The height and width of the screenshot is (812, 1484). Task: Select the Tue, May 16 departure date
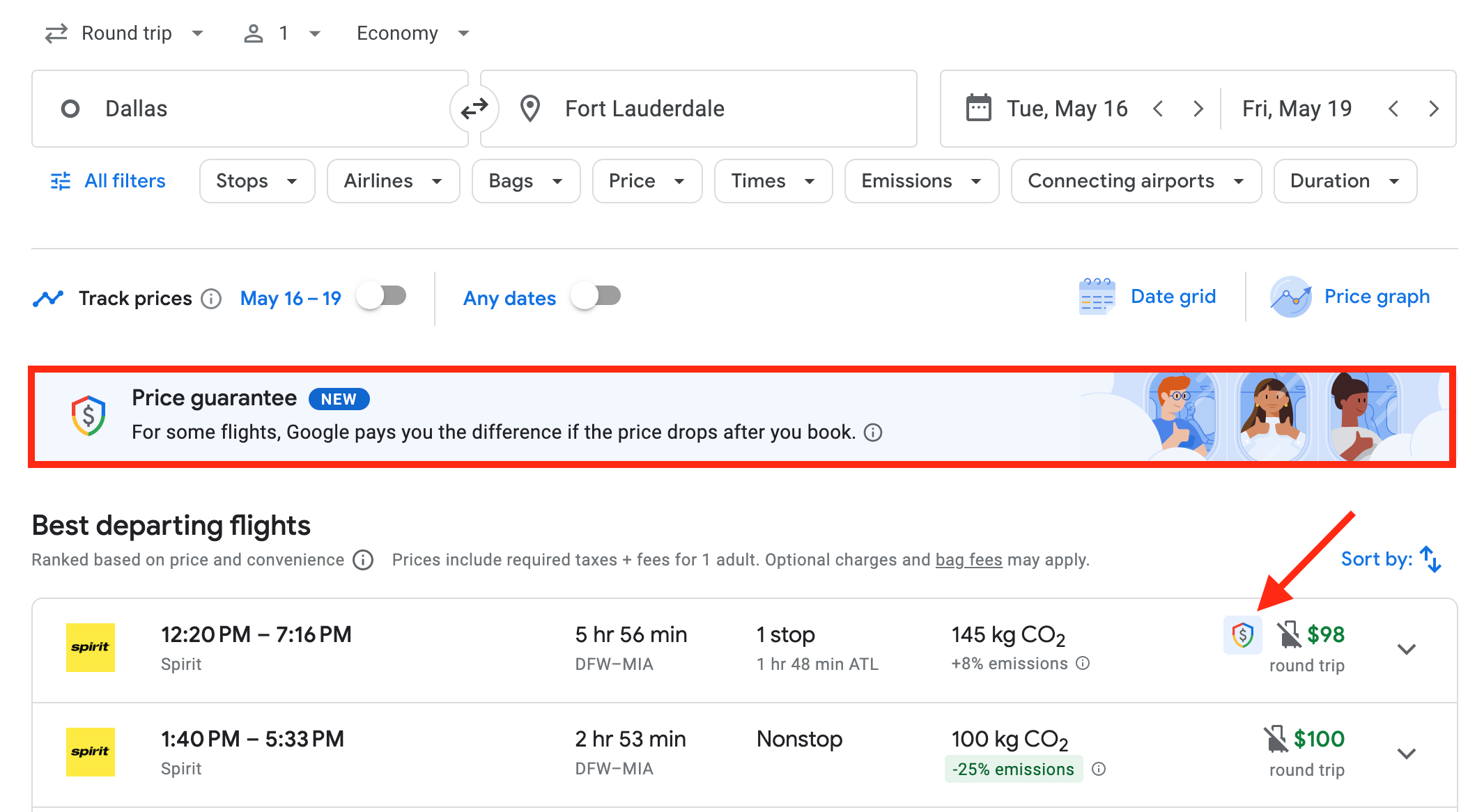(1067, 109)
